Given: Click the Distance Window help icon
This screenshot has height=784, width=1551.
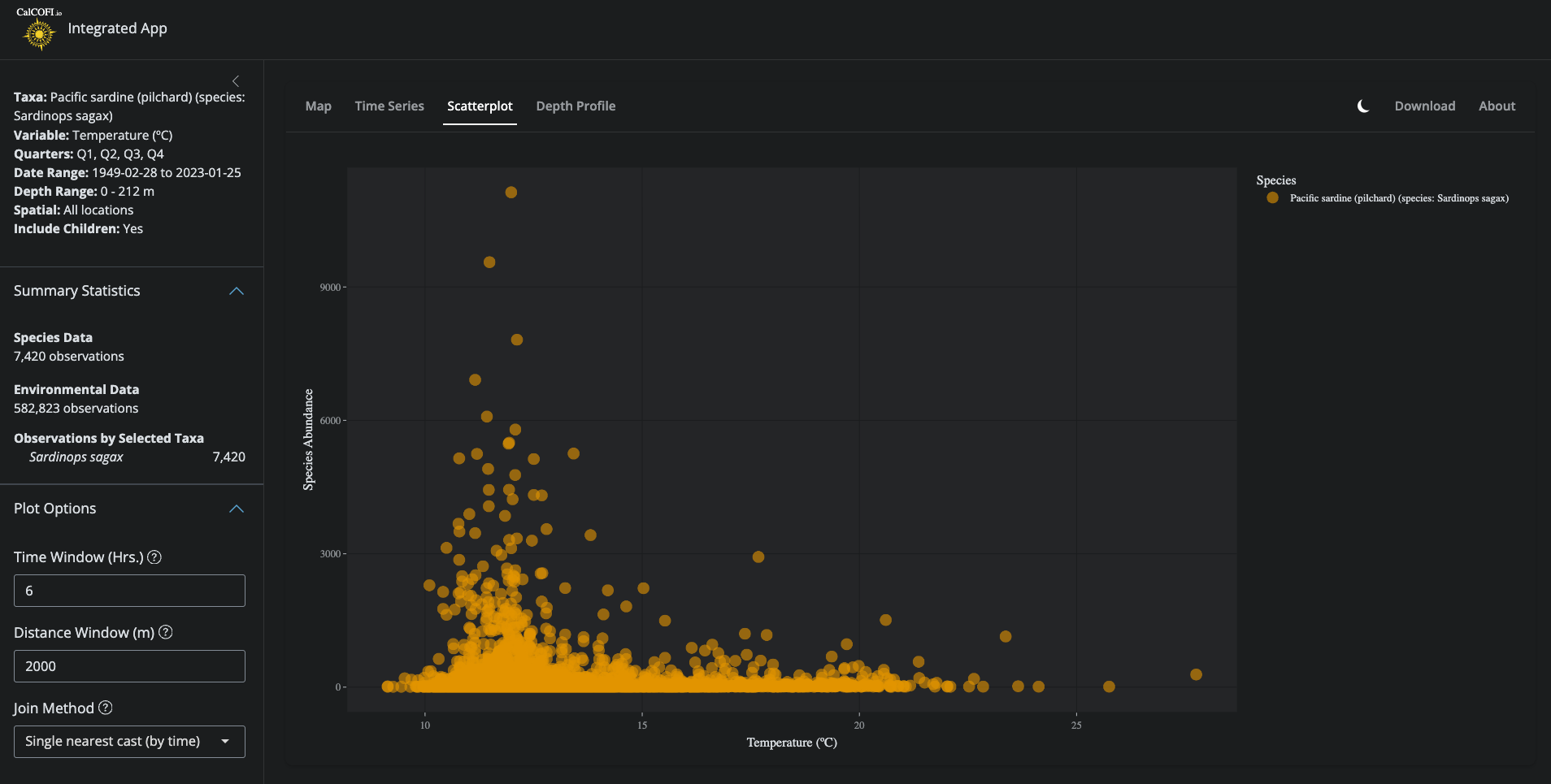Looking at the screenshot, I should tap(166, 633).
